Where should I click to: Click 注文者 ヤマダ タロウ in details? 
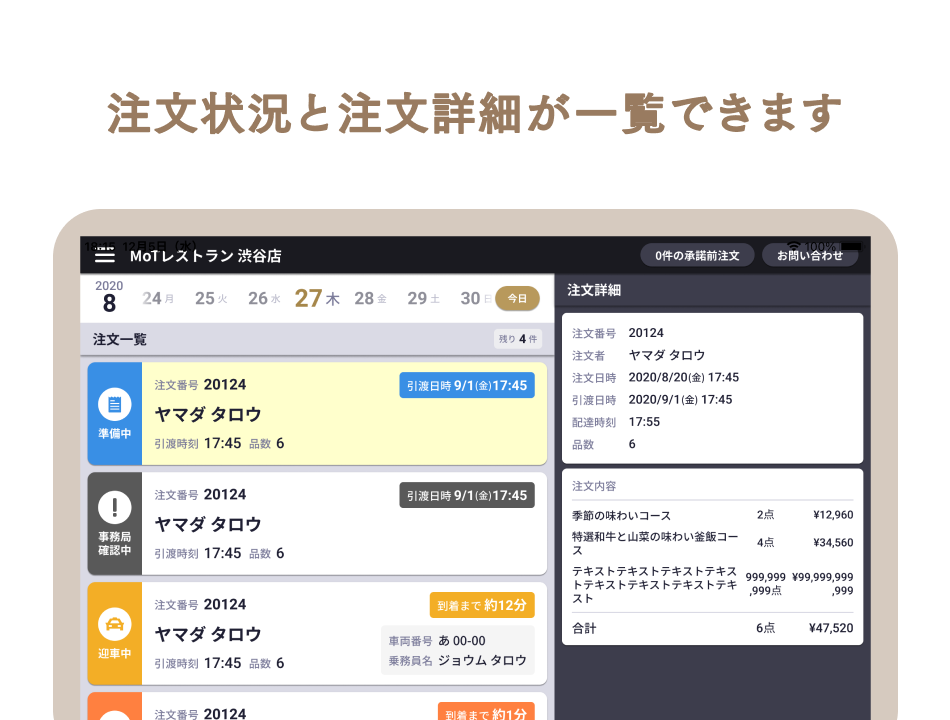(x=666, y=355)
